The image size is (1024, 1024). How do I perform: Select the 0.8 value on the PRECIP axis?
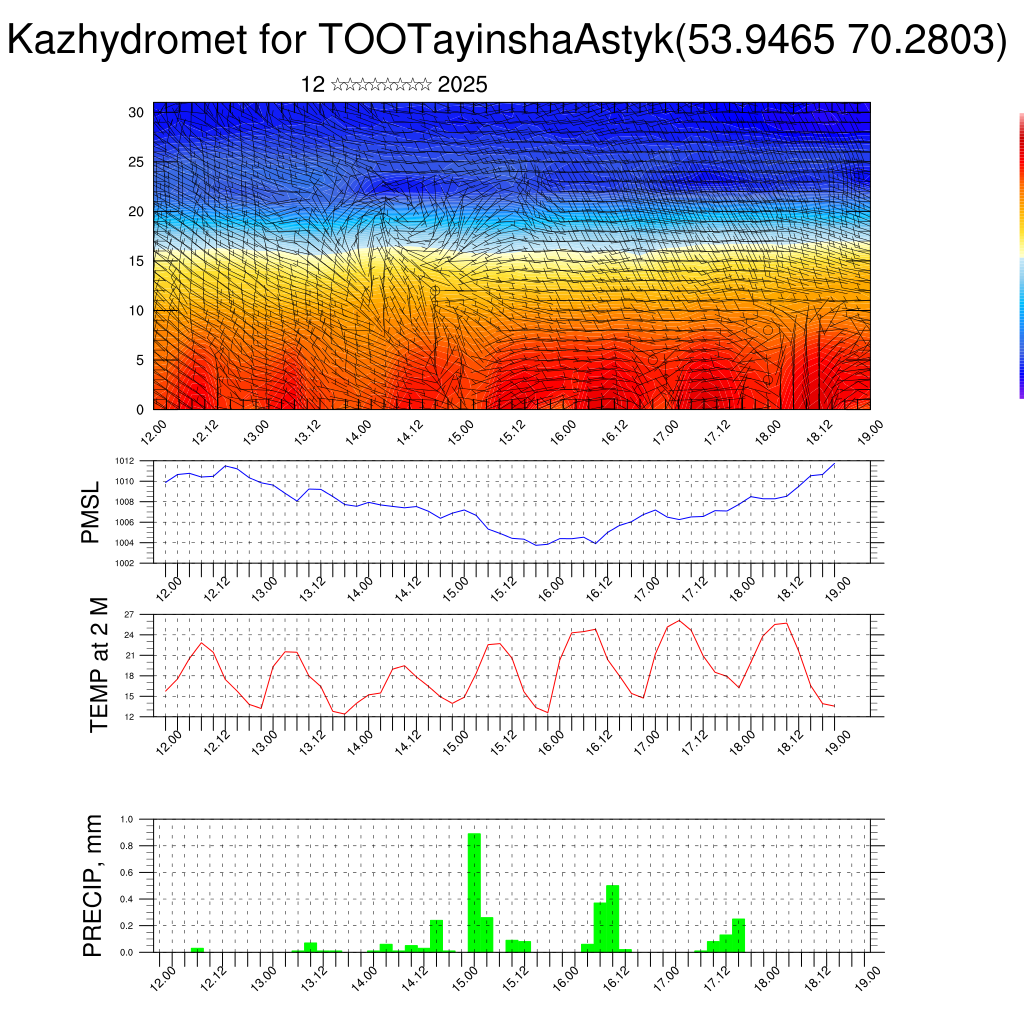[x=127, y=846]
